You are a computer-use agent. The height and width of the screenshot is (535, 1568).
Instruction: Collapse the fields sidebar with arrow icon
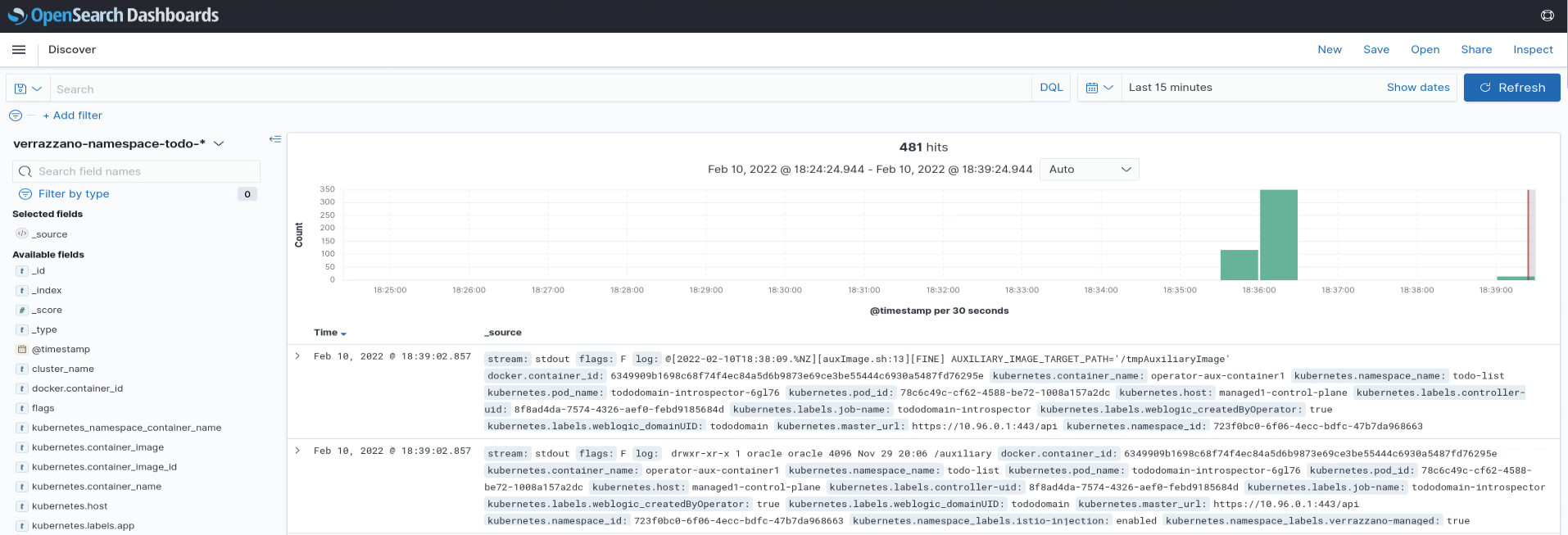[x=275, y=139]
